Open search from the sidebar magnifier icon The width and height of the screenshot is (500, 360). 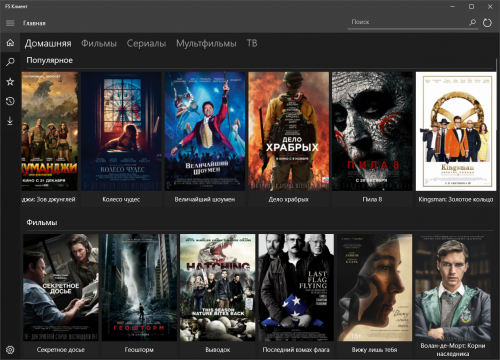point(10,62)
